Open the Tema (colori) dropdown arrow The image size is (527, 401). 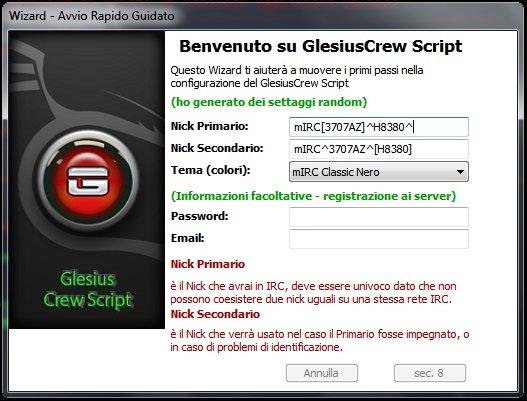coord(460,172)
